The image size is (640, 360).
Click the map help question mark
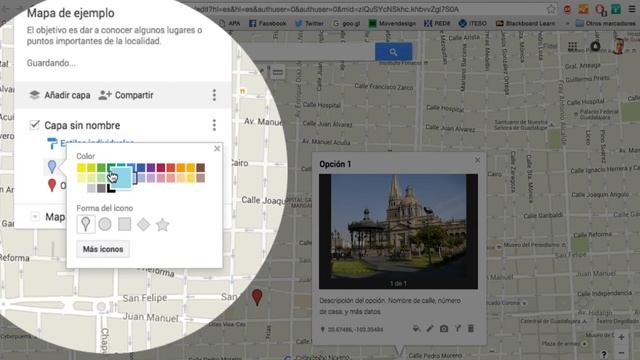tap(604, 354)
